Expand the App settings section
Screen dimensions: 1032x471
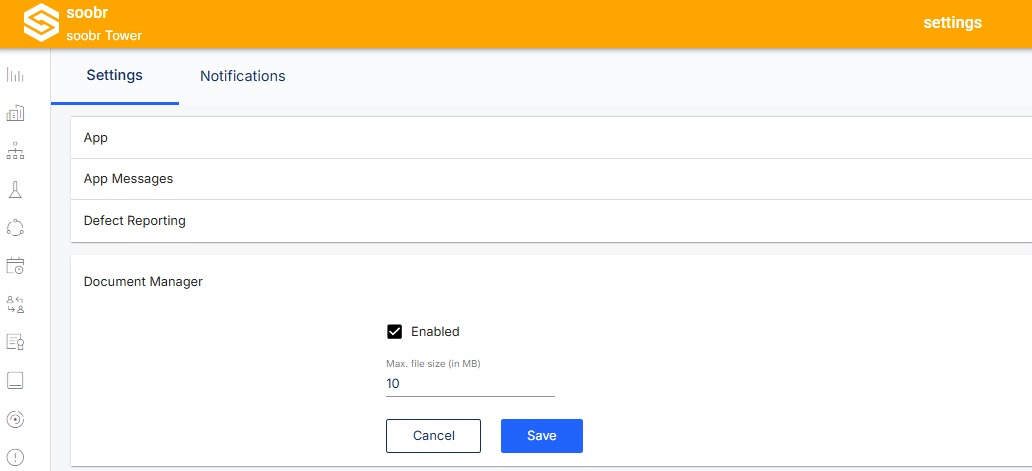[551, 137]
